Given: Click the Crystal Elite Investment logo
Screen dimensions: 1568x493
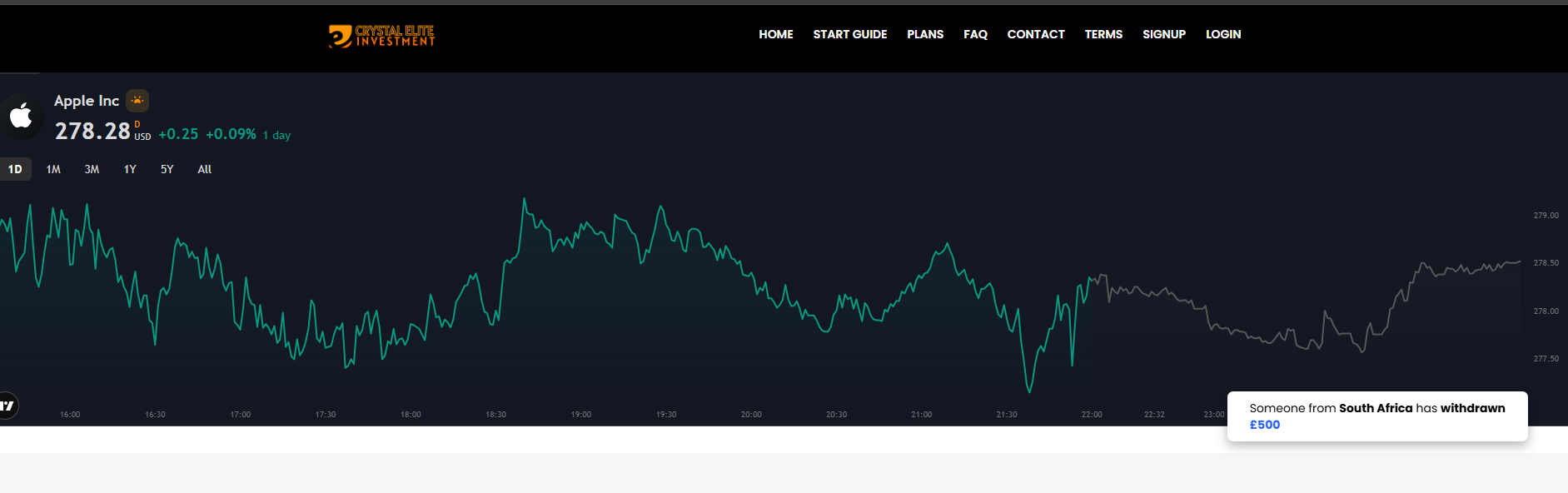Looking at the screenshot, I should [x=381, y=36].
